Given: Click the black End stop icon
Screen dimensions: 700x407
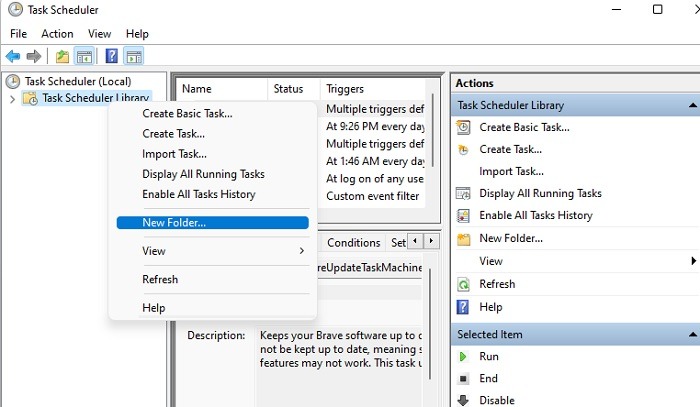Looking at the screenshot, I should [x=463, y=378].
